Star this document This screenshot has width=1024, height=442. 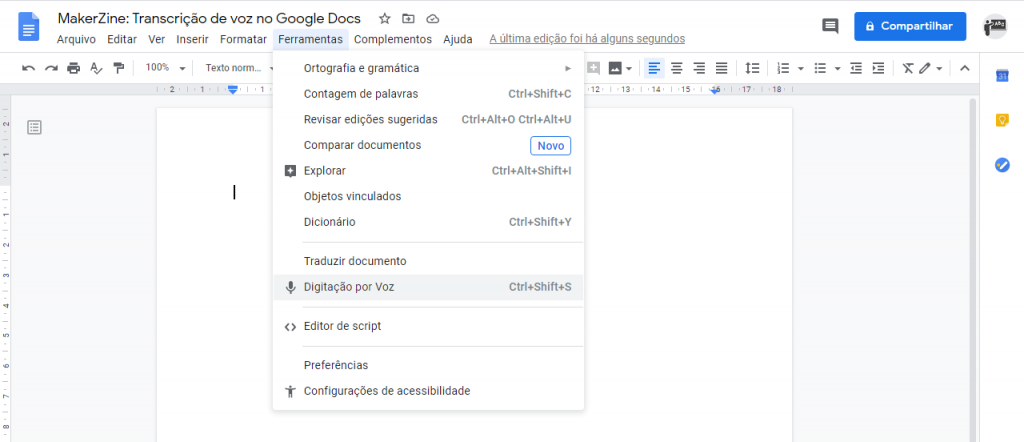[x=385, y=19]
